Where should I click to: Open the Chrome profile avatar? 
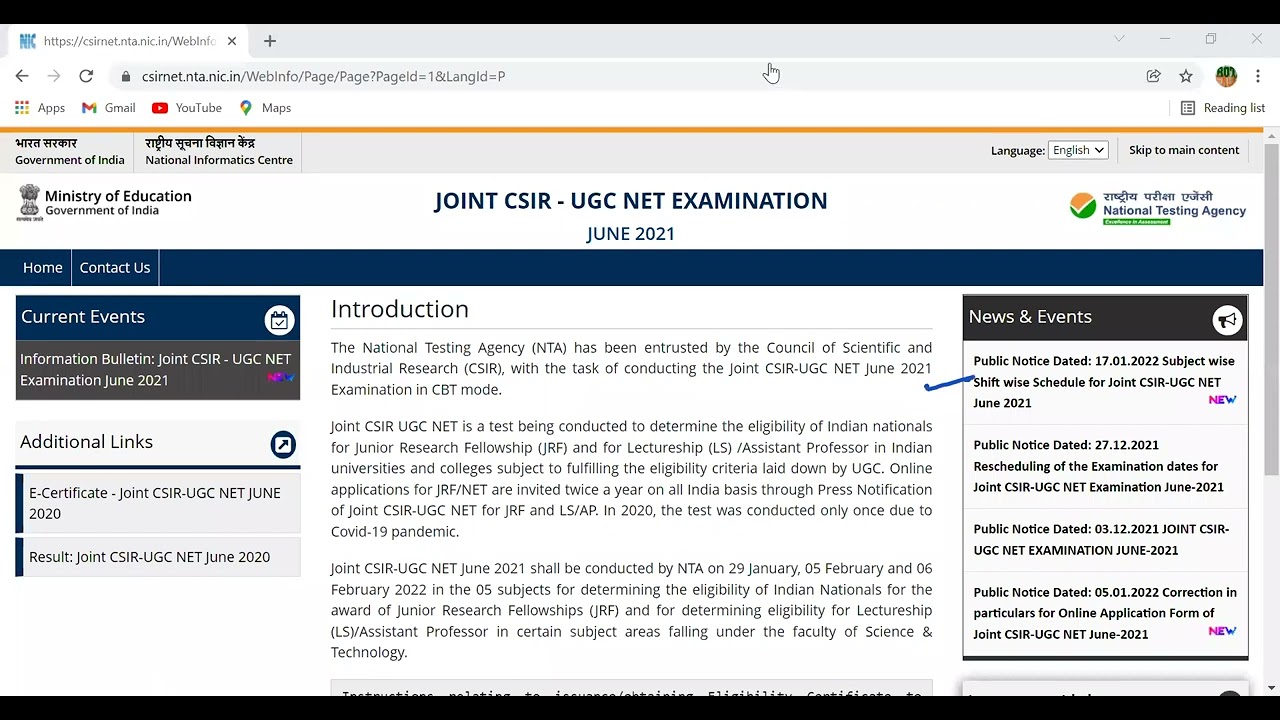click(x=1226, y=76)
